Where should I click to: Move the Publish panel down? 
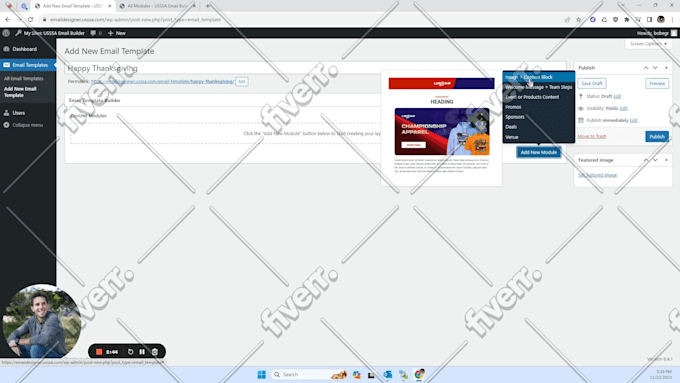point(655,68)
